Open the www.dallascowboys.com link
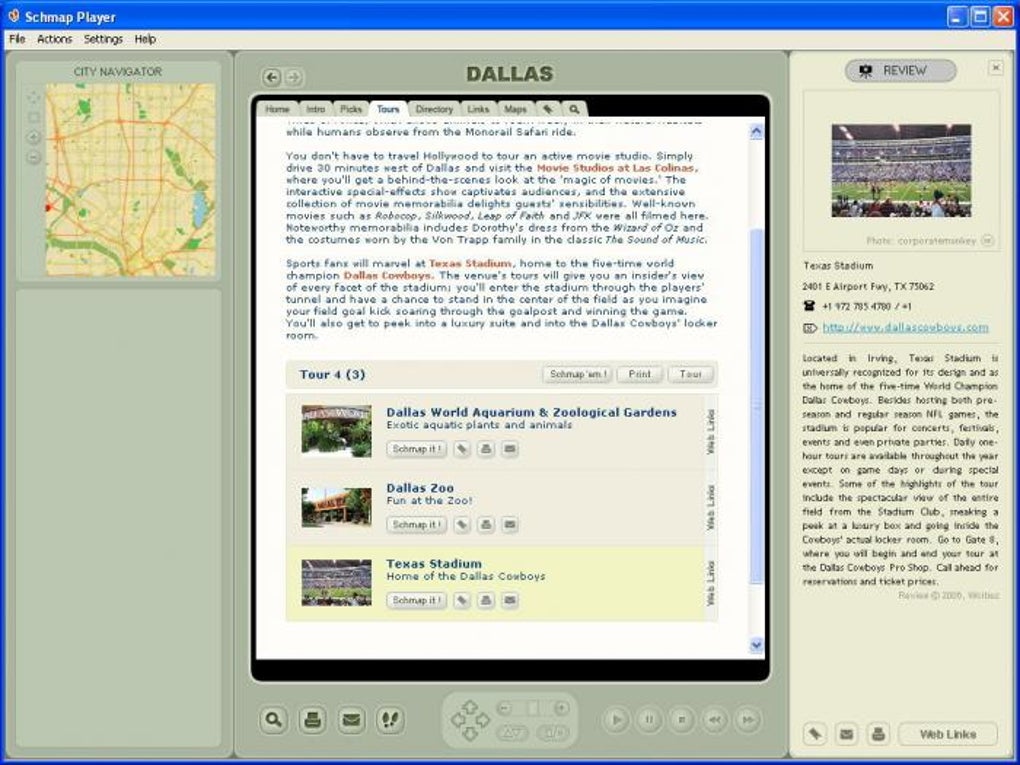Screen dimensions: 1020x765 tap(906, 327)
